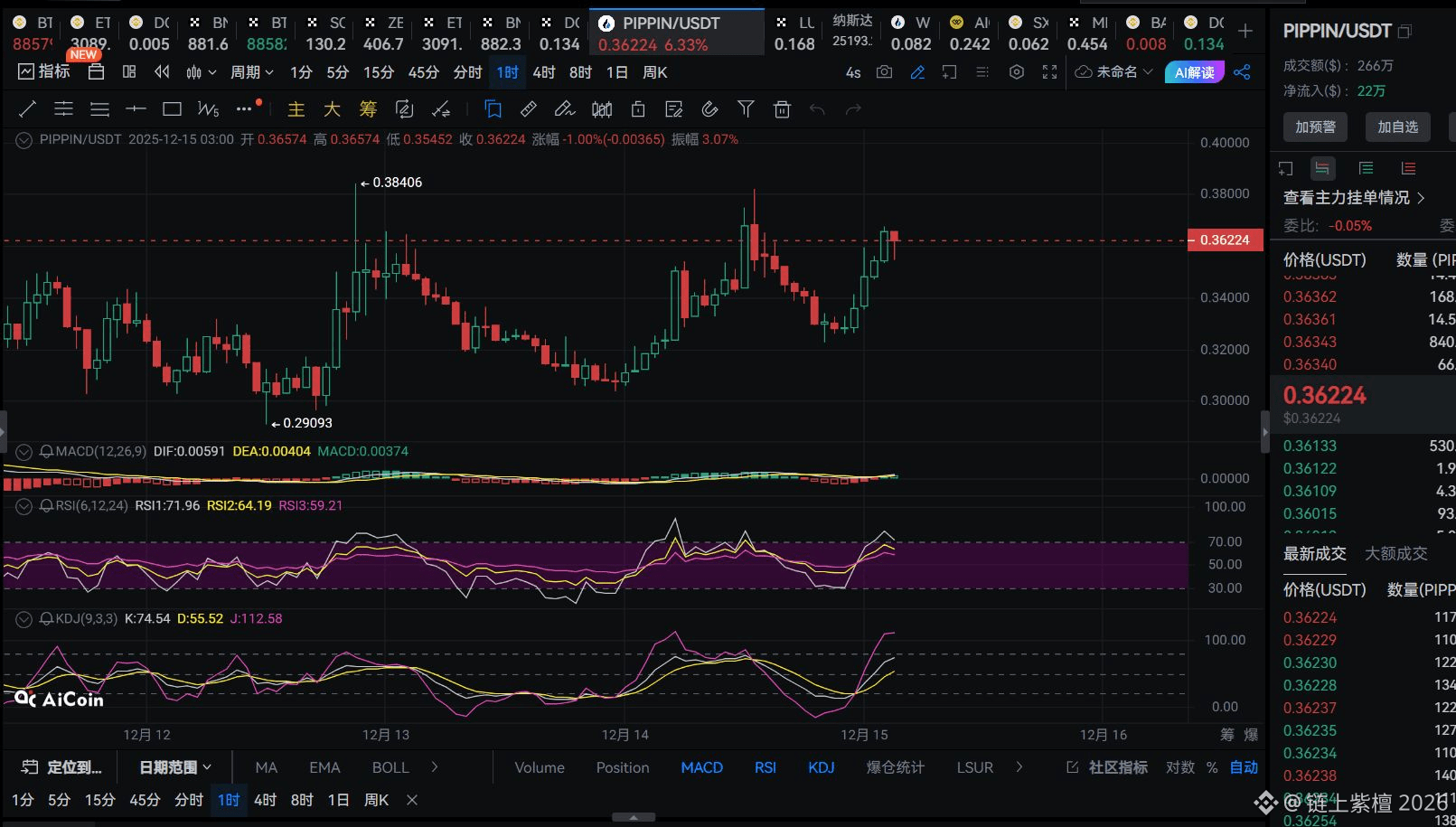Click the share icon beside AI解读

pos(1243,72)
